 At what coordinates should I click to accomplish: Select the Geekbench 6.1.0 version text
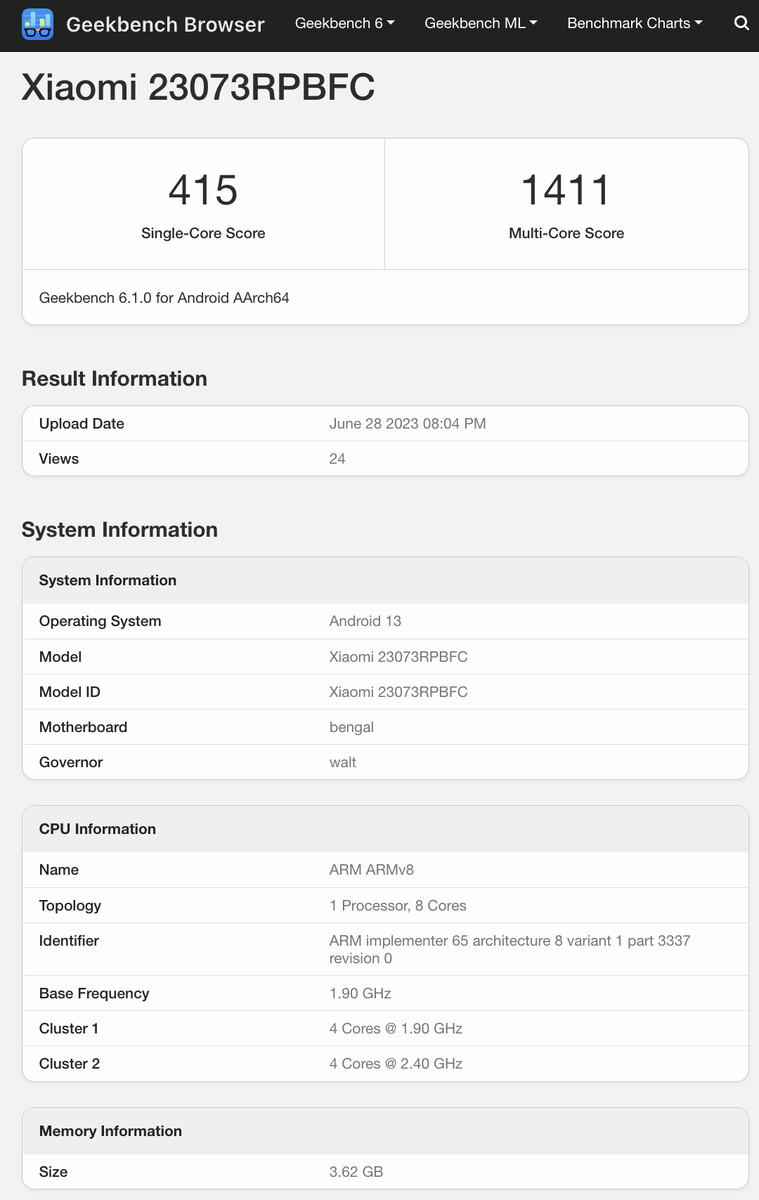click(x=164, y=297)
